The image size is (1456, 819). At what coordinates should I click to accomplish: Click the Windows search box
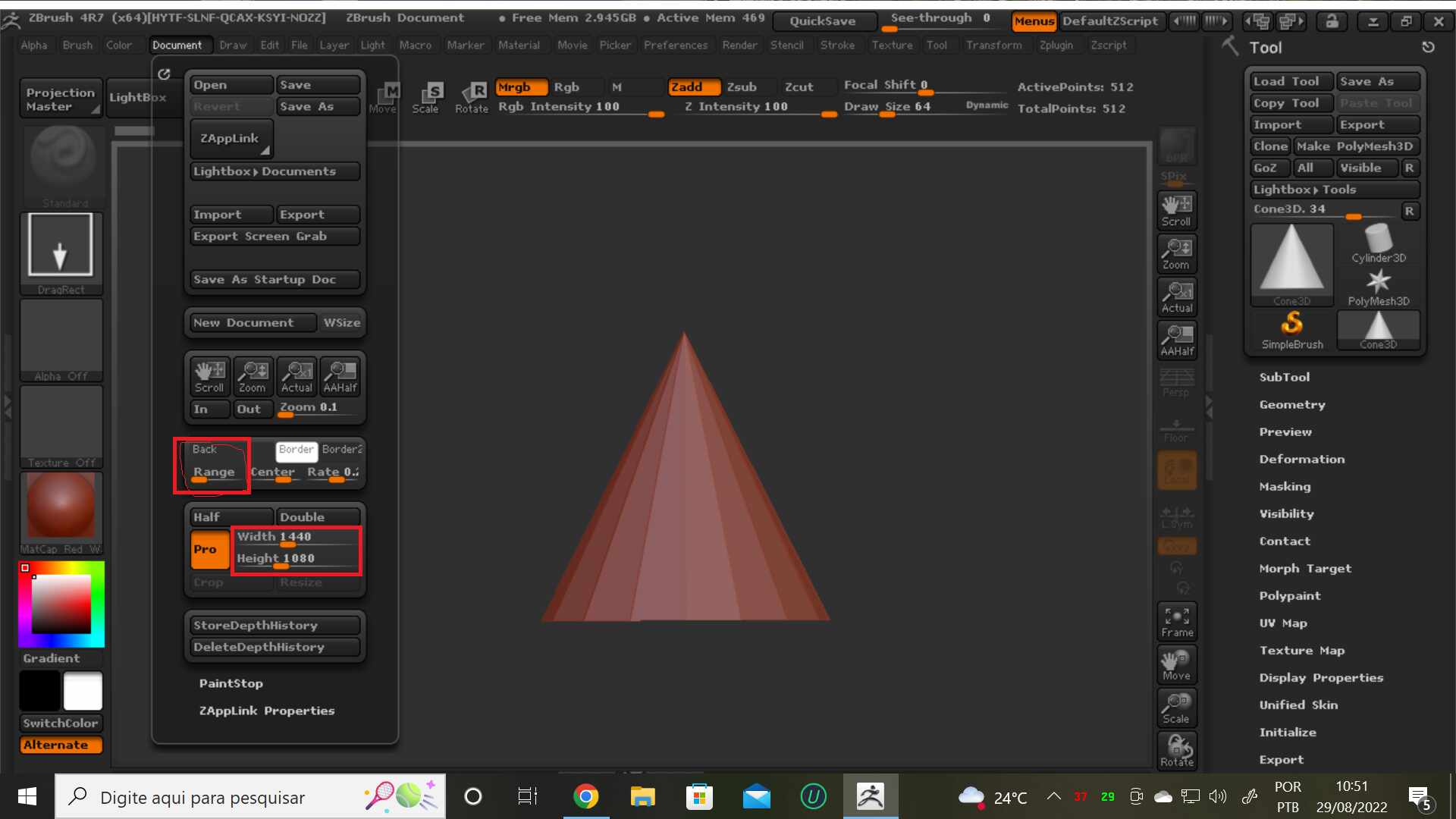click(x=250, y=797)
